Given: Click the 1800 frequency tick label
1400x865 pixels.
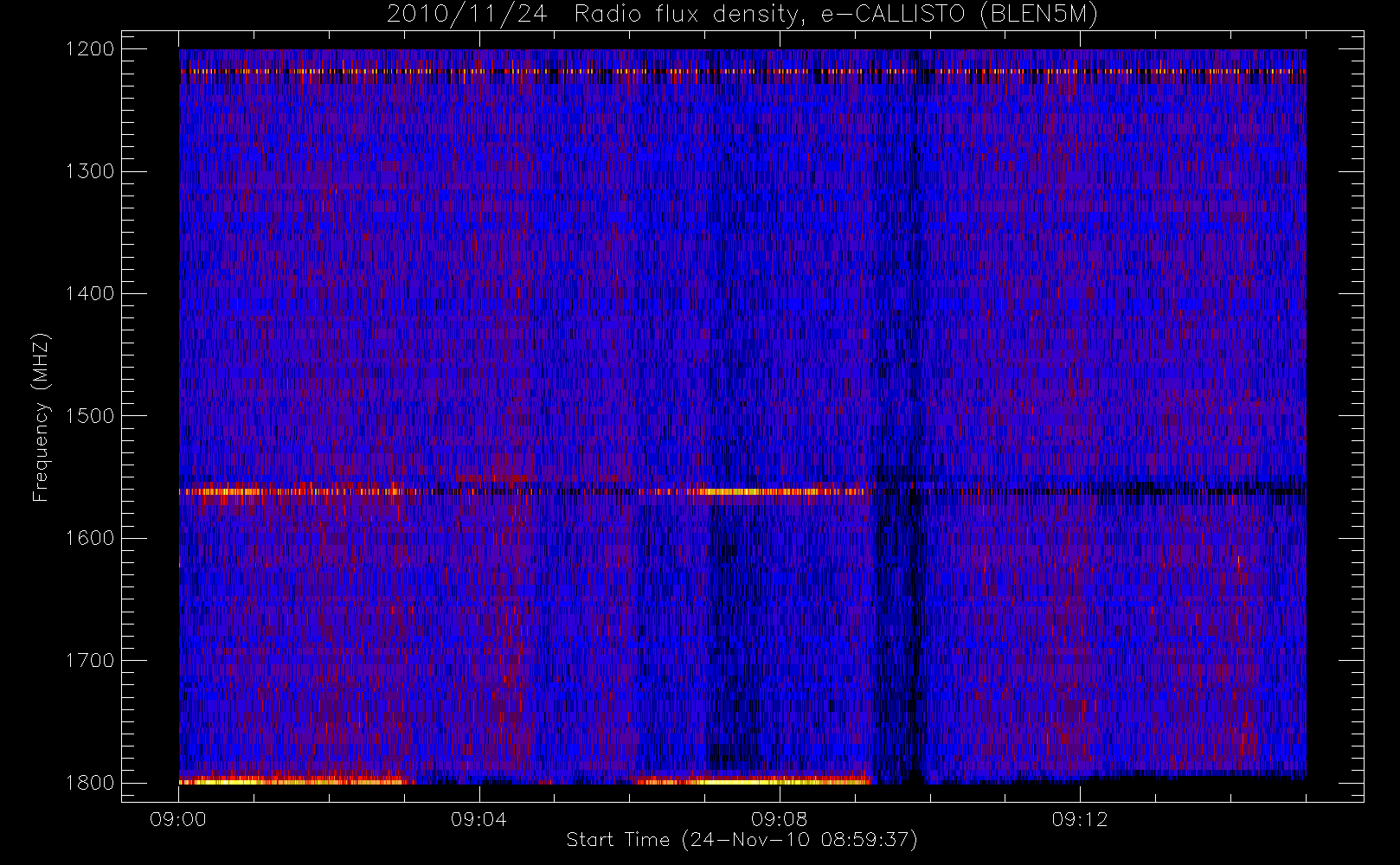Looking at the screenshot, I should 90,783.
